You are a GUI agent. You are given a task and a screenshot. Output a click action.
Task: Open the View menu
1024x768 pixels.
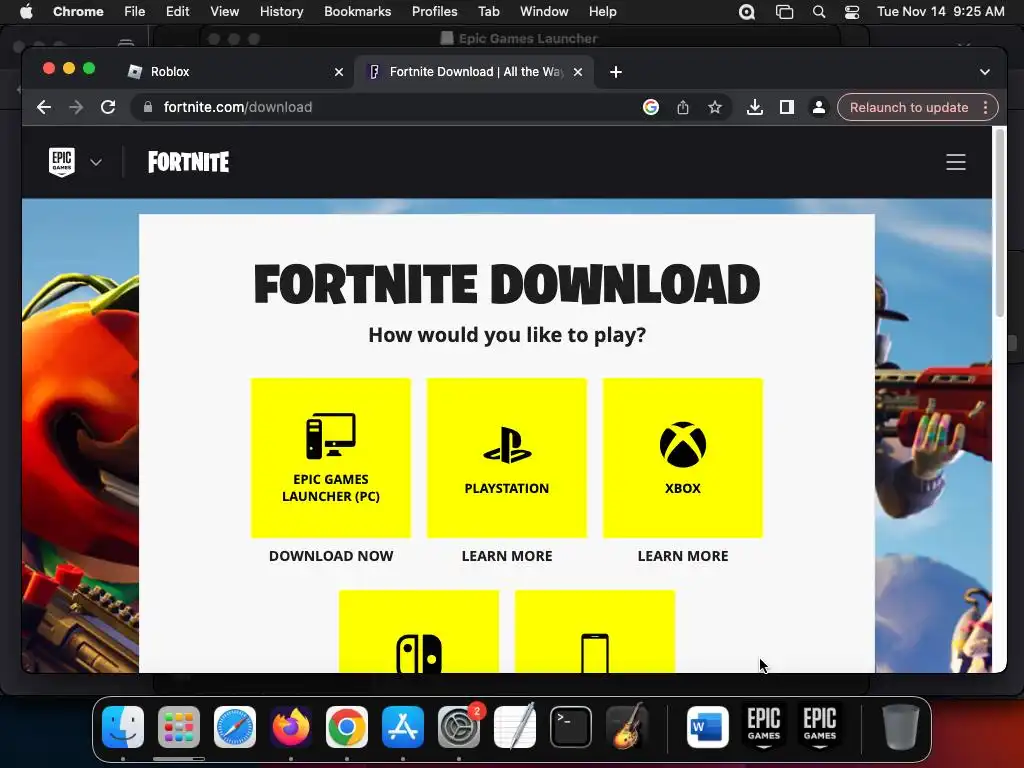(x=225, y=12)
